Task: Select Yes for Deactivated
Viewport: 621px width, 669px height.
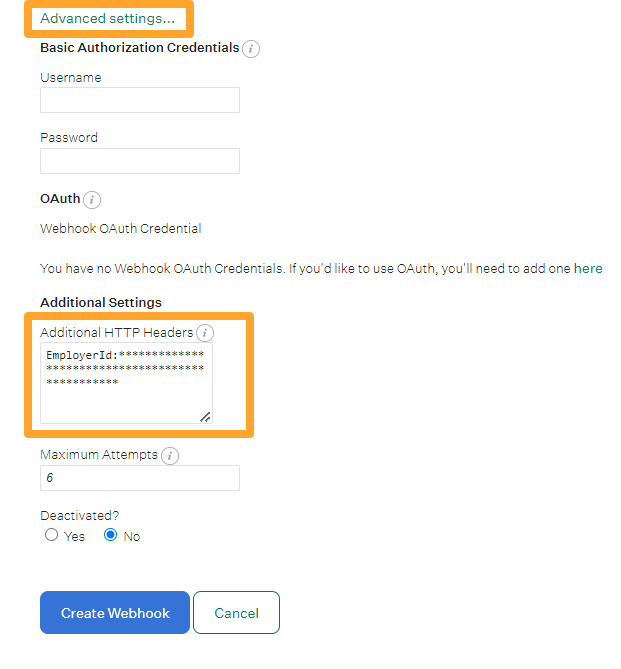Action: (51, 535)
